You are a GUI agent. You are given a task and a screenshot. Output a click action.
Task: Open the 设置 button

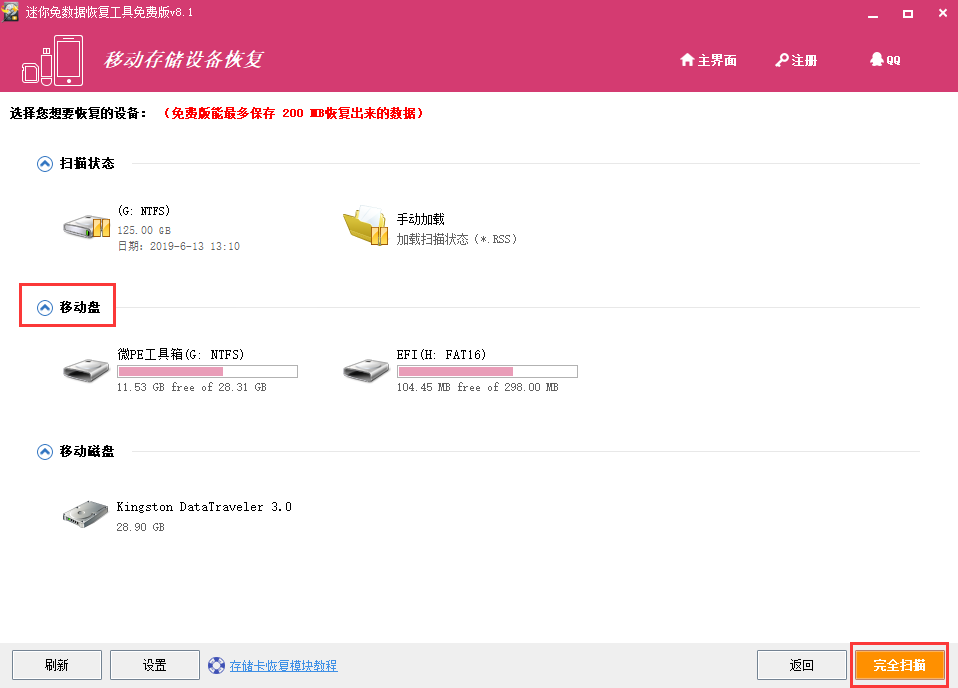click(155, 665)
